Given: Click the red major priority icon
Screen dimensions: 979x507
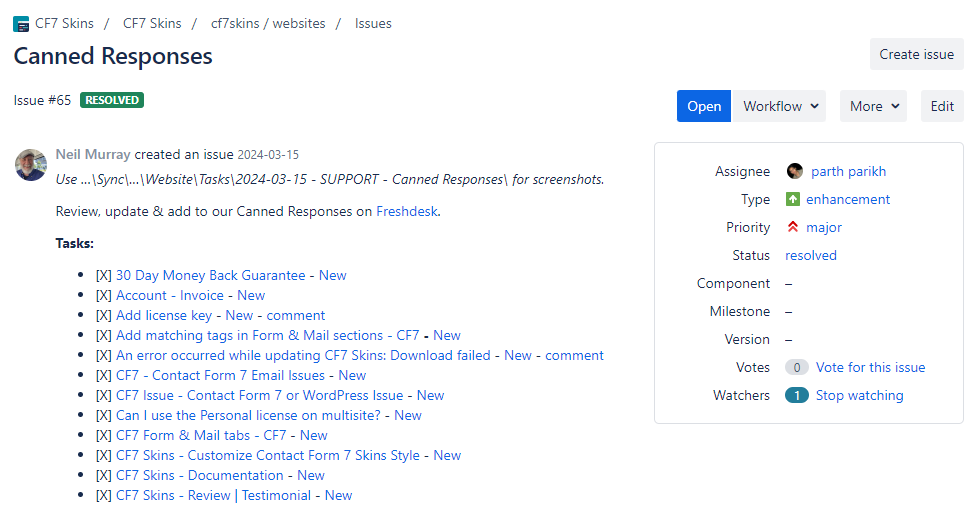Looking at the screenshot, I should [x=793, y=227].
